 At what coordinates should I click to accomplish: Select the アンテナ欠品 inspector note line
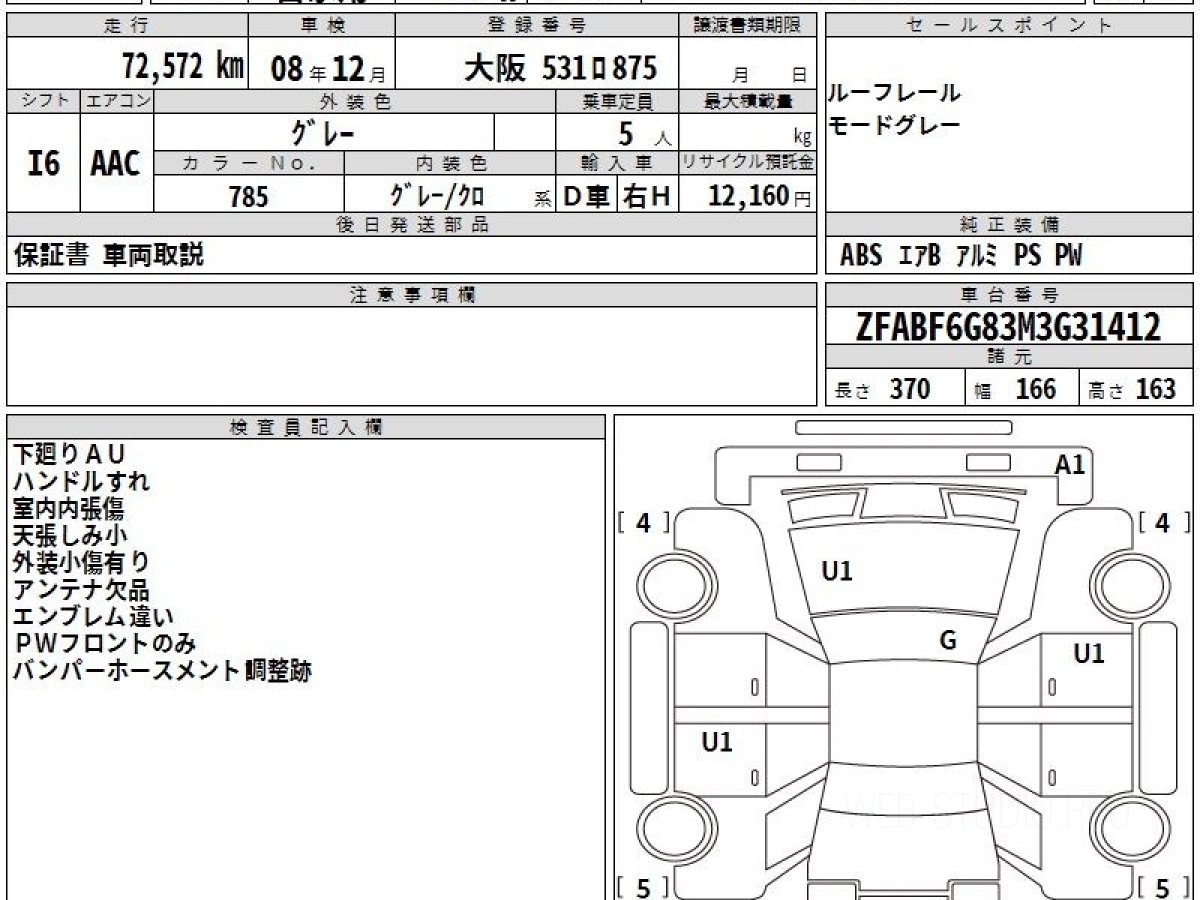(81, 590)
